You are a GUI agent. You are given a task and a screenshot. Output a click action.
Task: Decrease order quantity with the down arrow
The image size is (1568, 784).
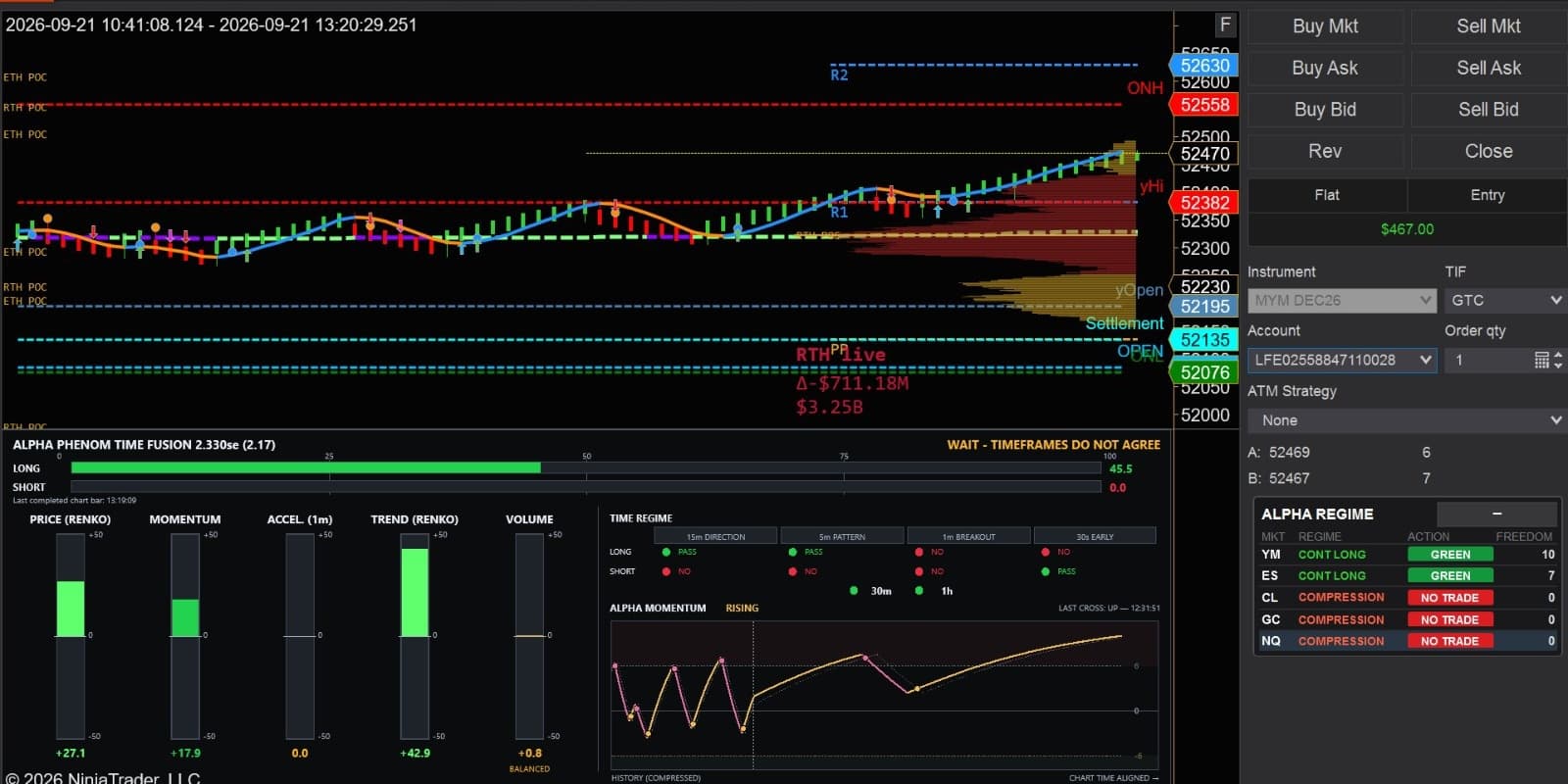[1558, 366]
